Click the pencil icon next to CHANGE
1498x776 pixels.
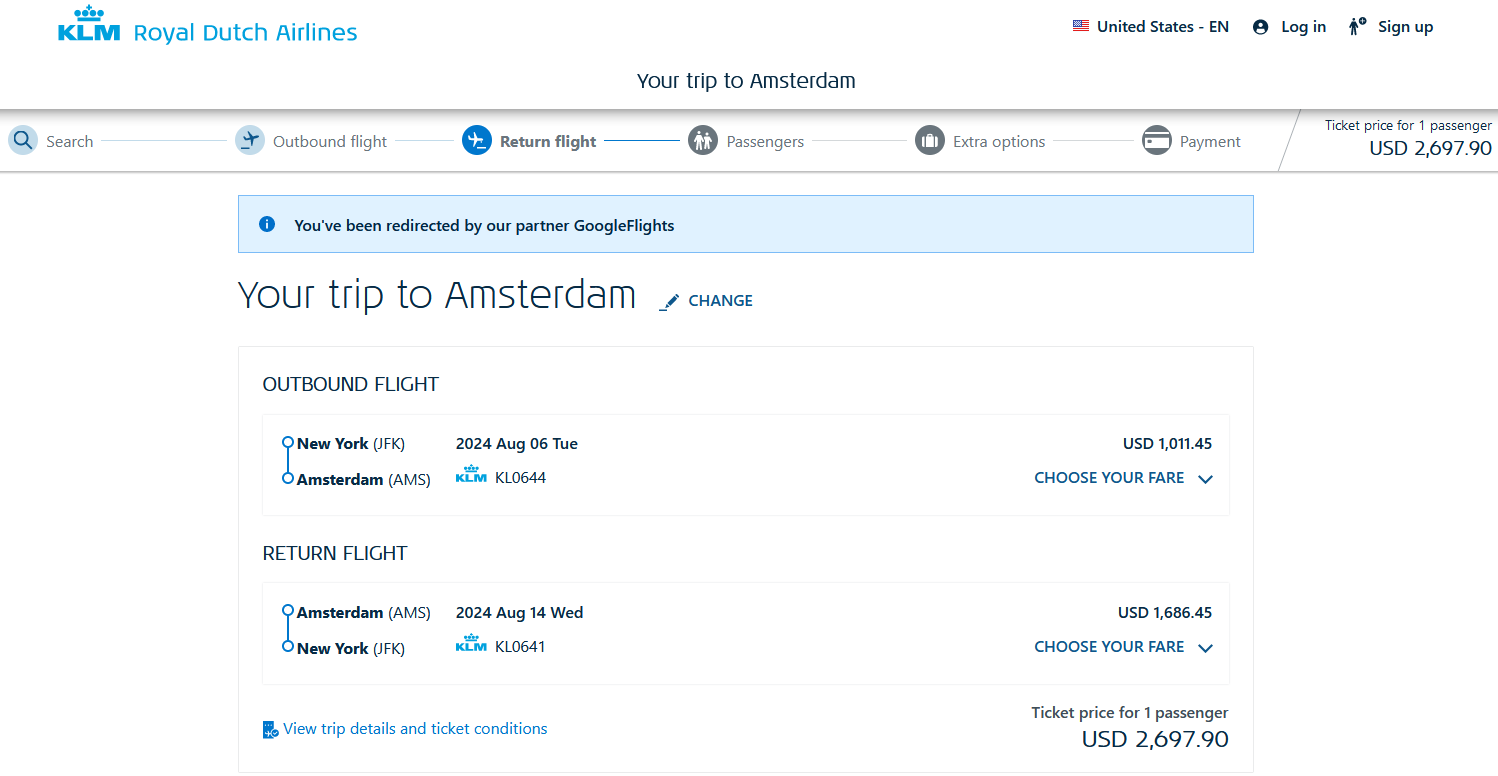click(669, 299)
